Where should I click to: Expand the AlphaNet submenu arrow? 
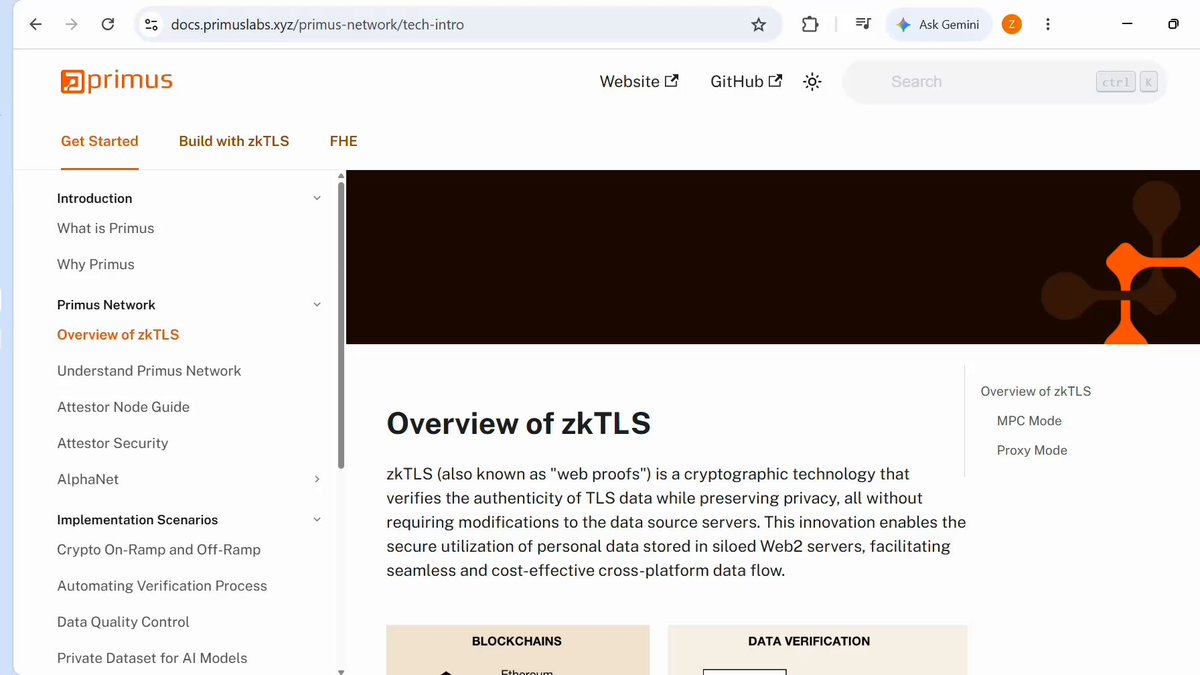pos(317,479)
